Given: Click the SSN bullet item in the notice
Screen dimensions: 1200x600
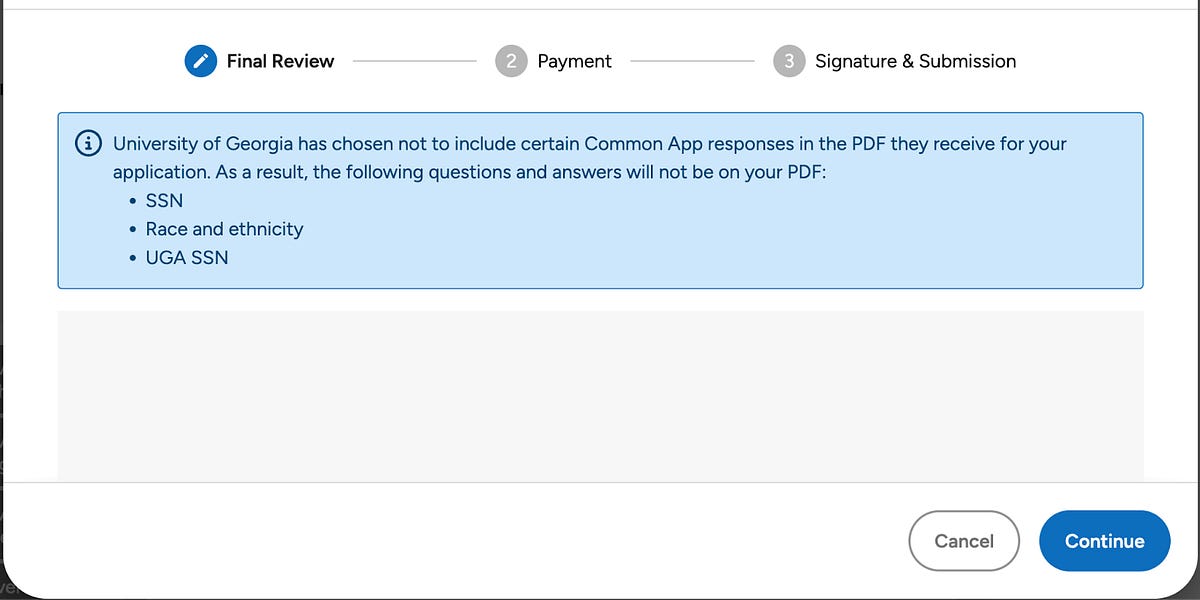Looking at the screenshot, I should [165, 200].
